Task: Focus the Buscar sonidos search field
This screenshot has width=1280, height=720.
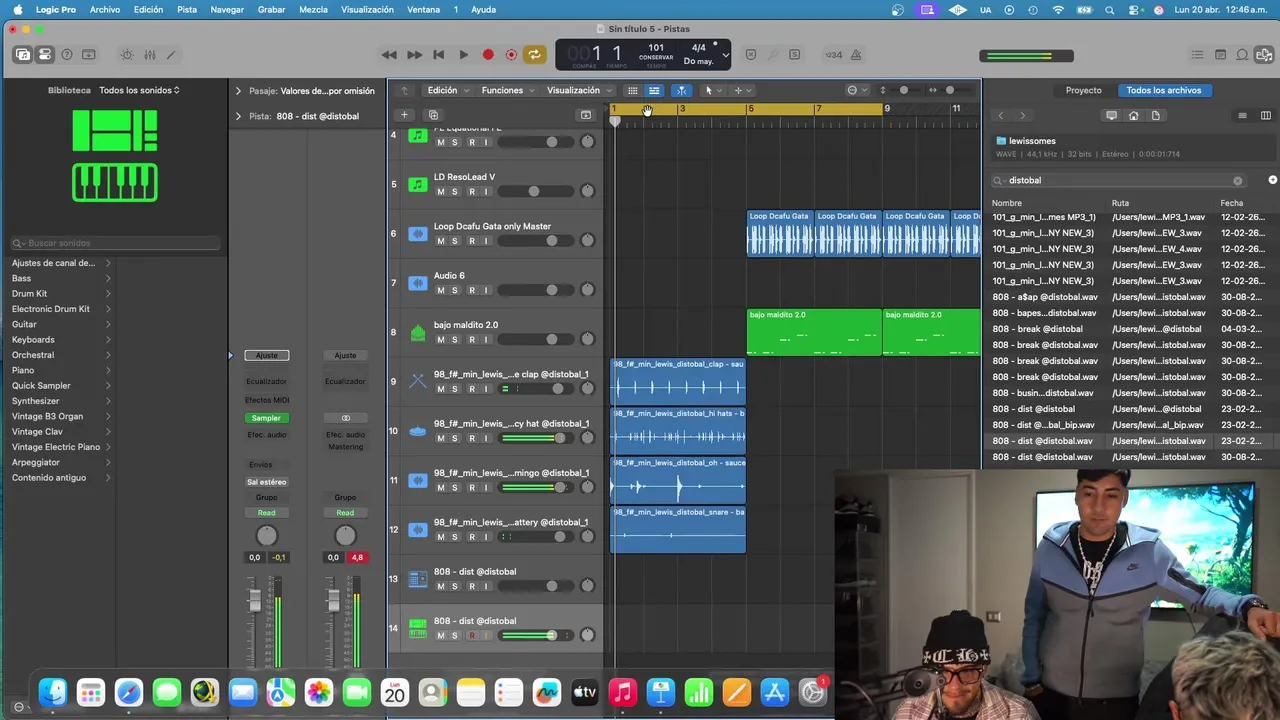Action: [x=115, y=243]
